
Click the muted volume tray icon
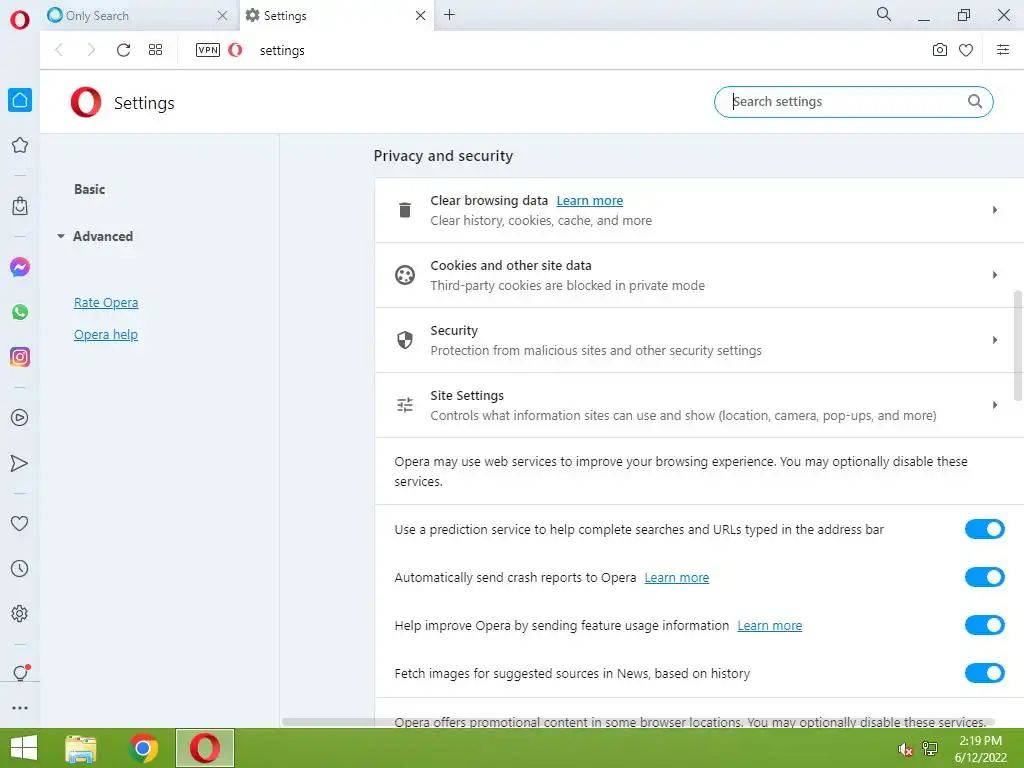click(905, 749)
